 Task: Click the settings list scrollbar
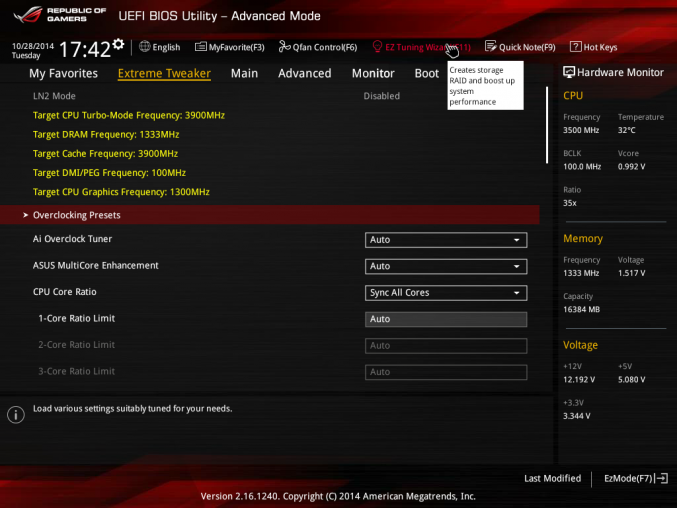547,125
